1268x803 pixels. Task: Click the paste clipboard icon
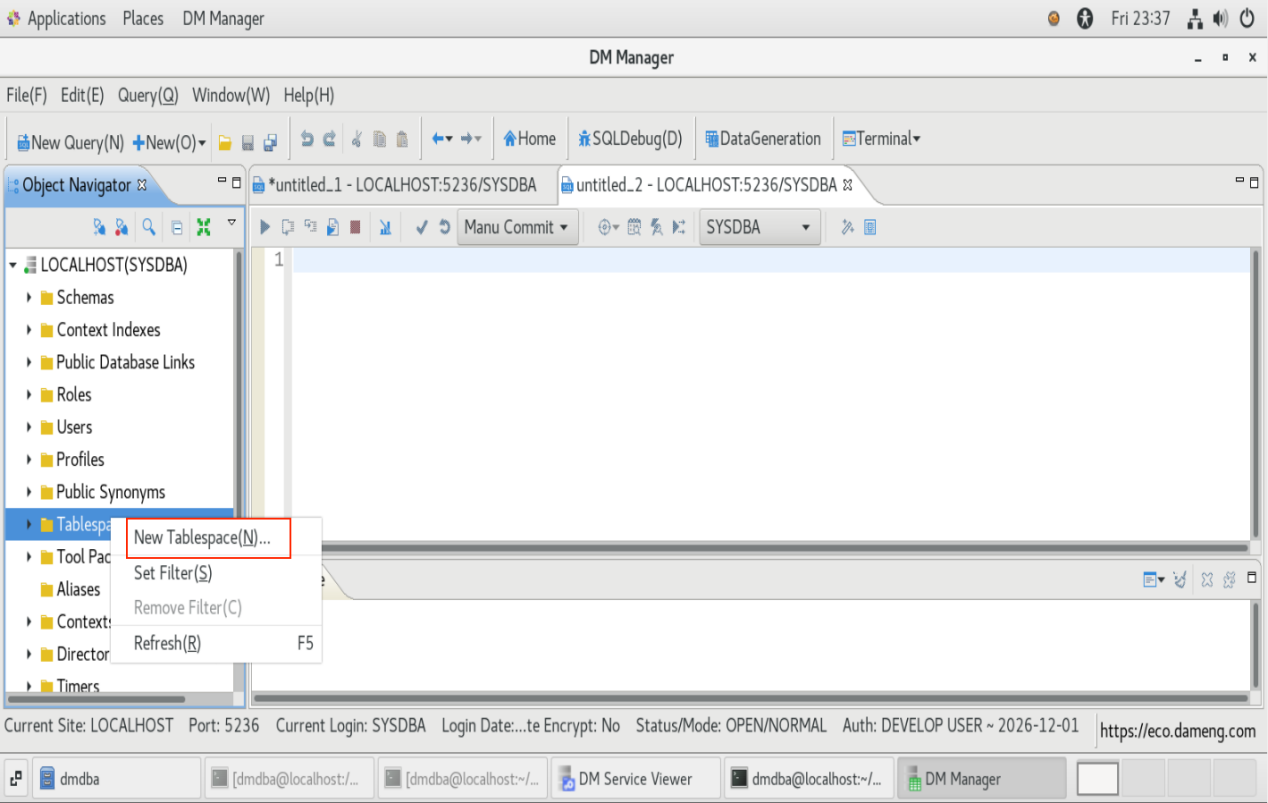point(402,140)
